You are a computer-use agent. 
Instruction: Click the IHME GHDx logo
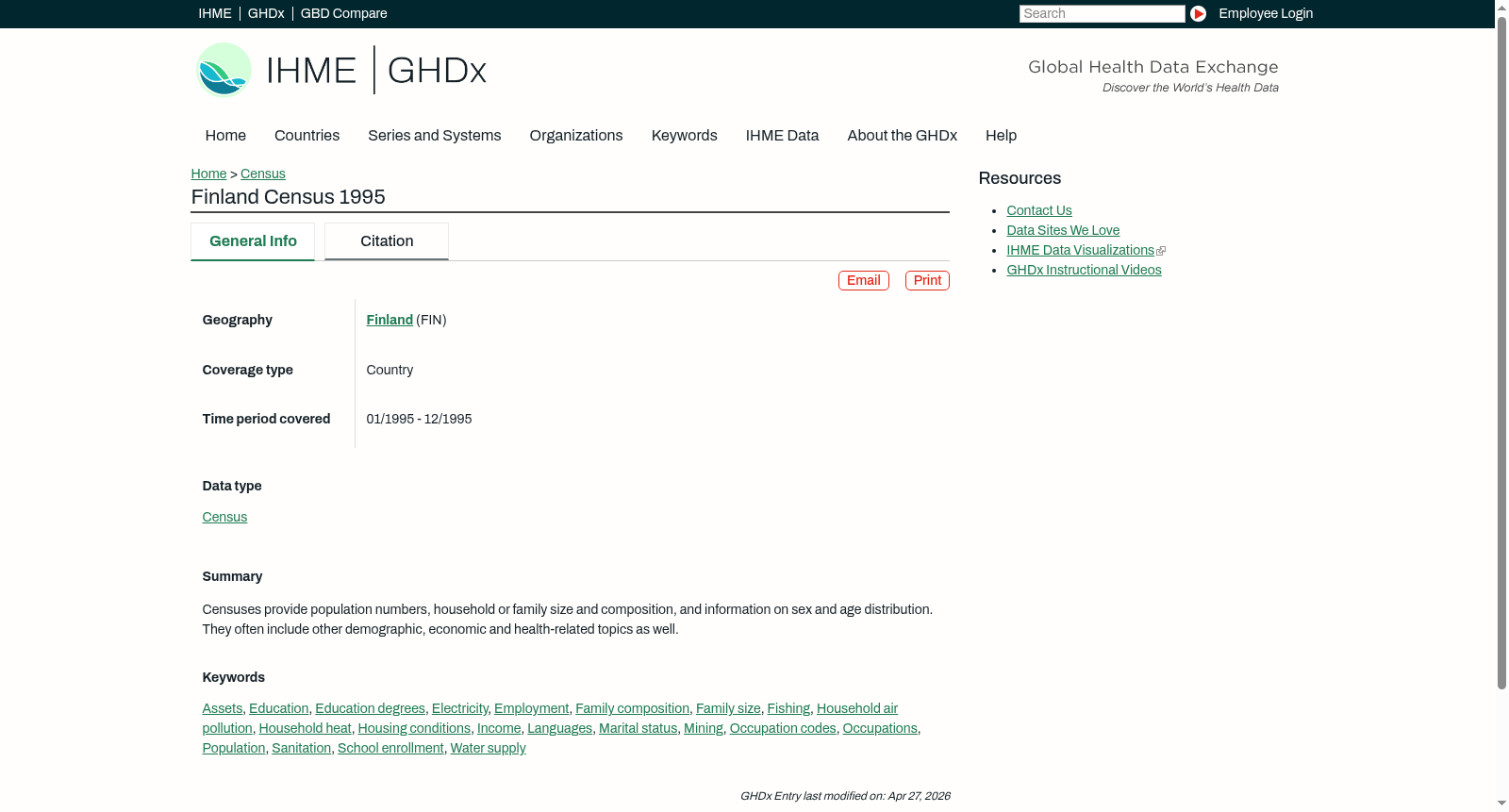341,70
